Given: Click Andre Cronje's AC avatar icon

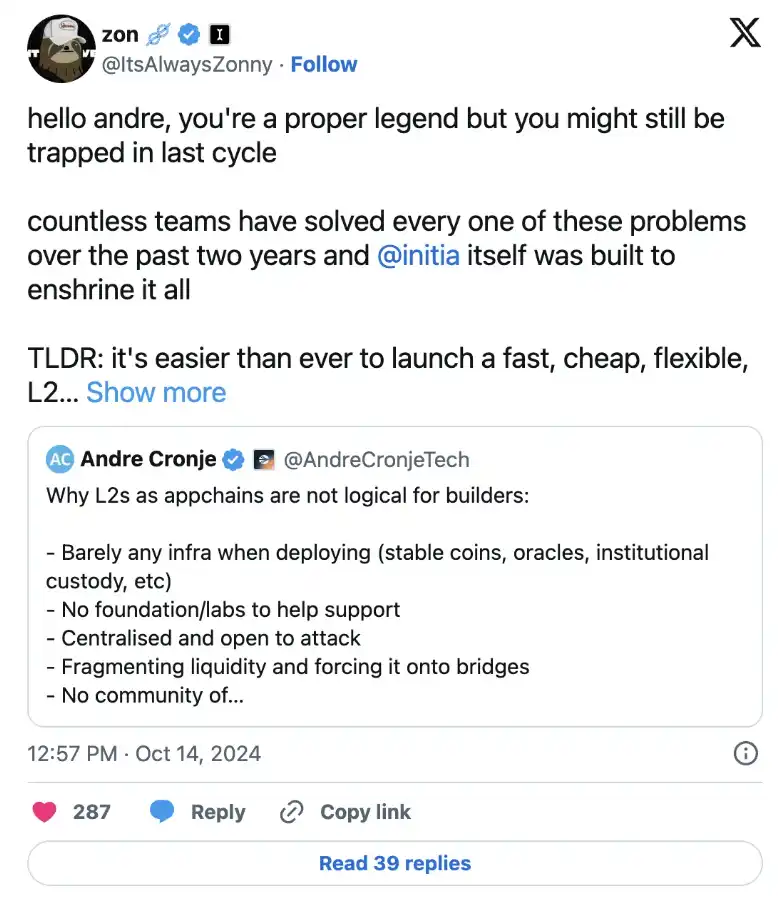Looking at the screenshot, I should [60, 460].
